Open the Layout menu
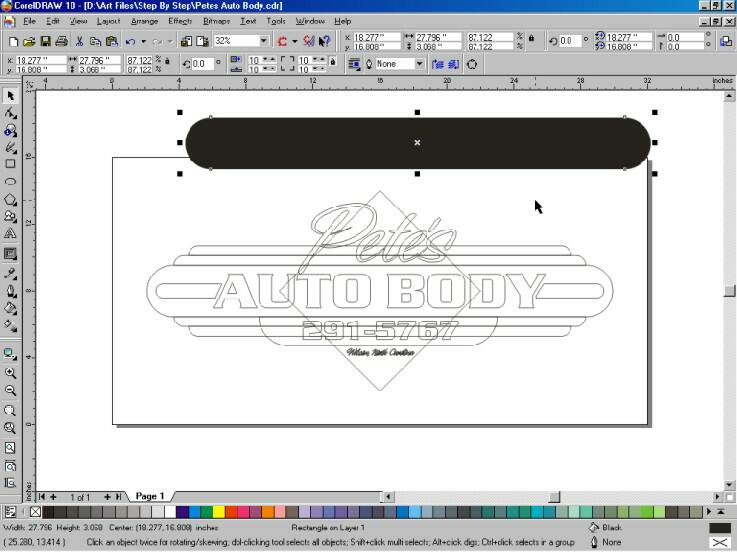Image resolution: width=737 pixels, height=552 pixels. coord(109,21)
